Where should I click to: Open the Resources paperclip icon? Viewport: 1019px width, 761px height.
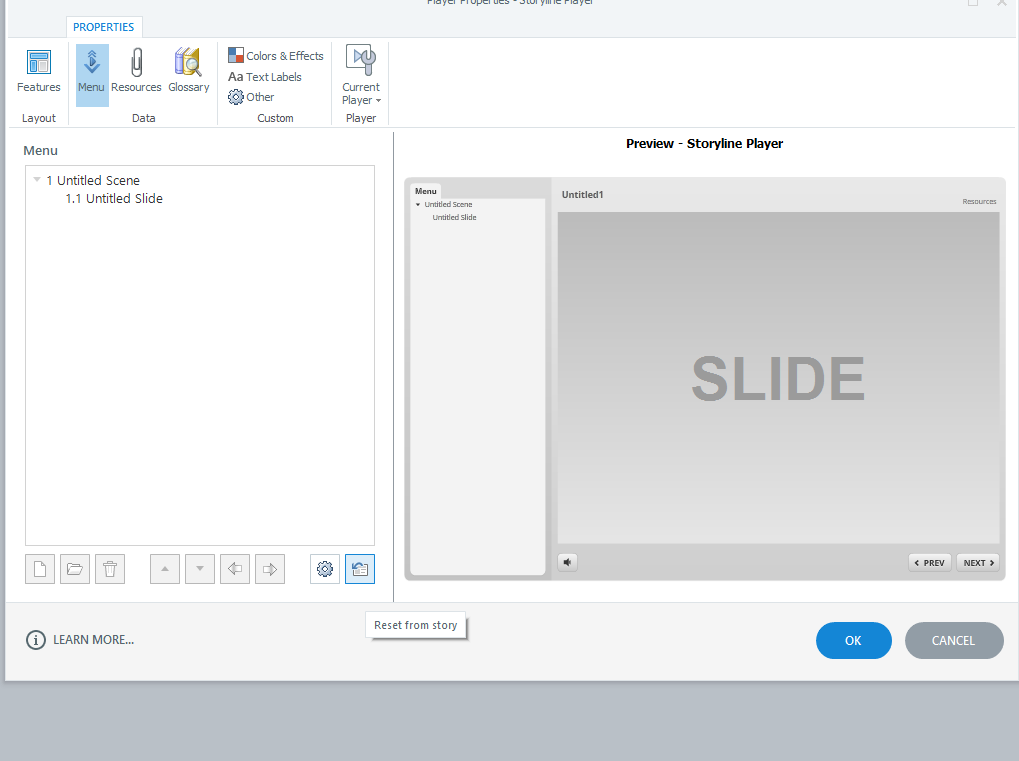coord(135,70)
